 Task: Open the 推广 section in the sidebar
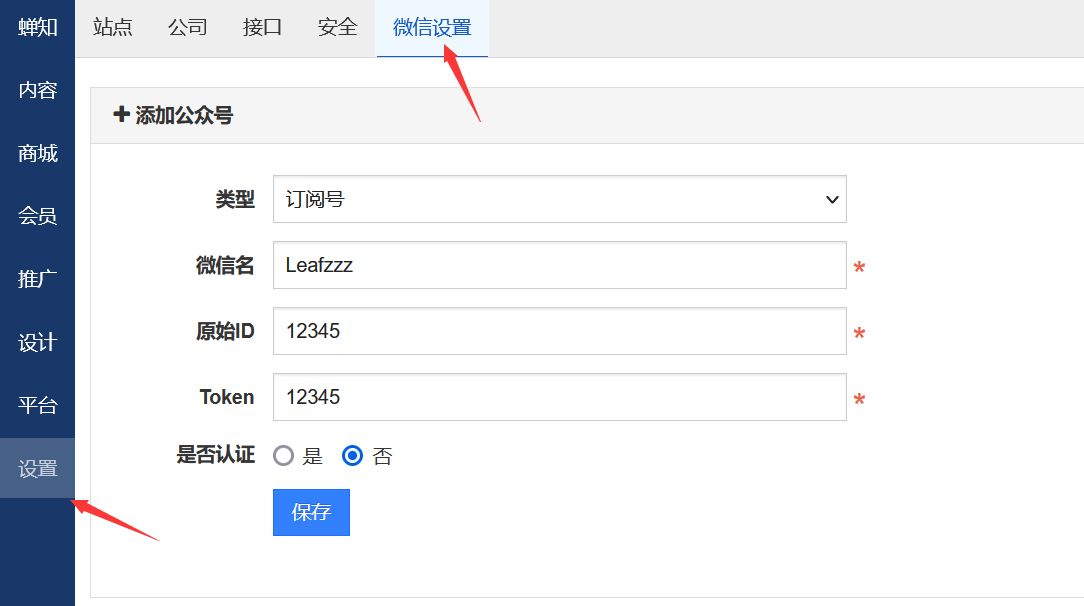tap(37, 279)
